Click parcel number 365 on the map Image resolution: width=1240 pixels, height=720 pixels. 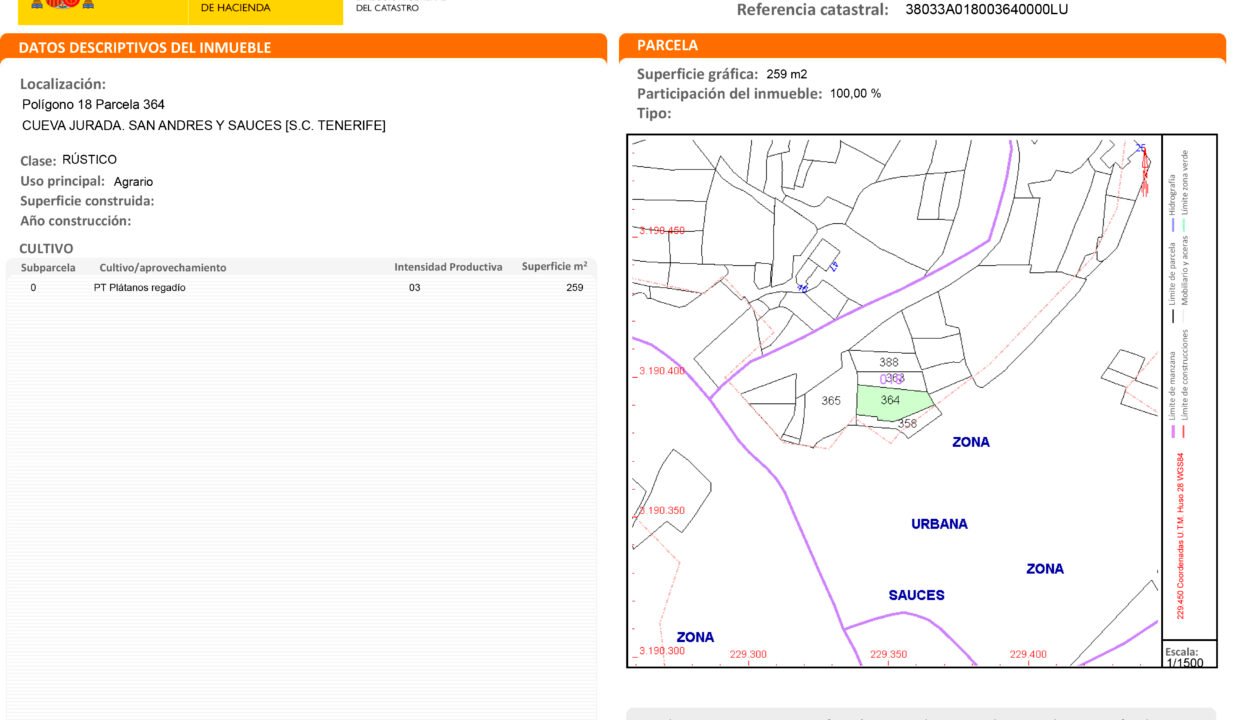[x=831, y=401]
